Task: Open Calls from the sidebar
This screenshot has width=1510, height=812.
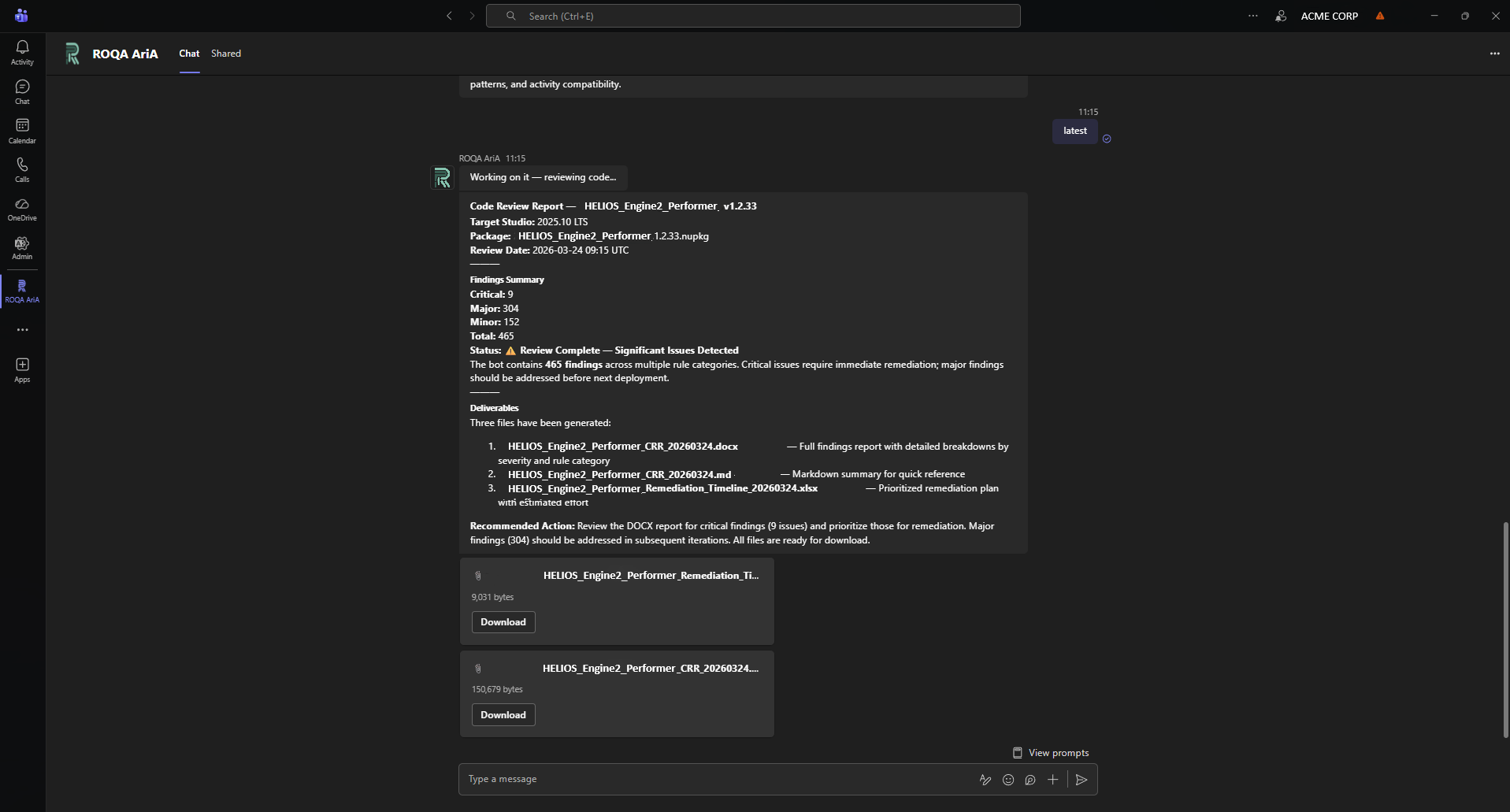Action: pos(22,169)
